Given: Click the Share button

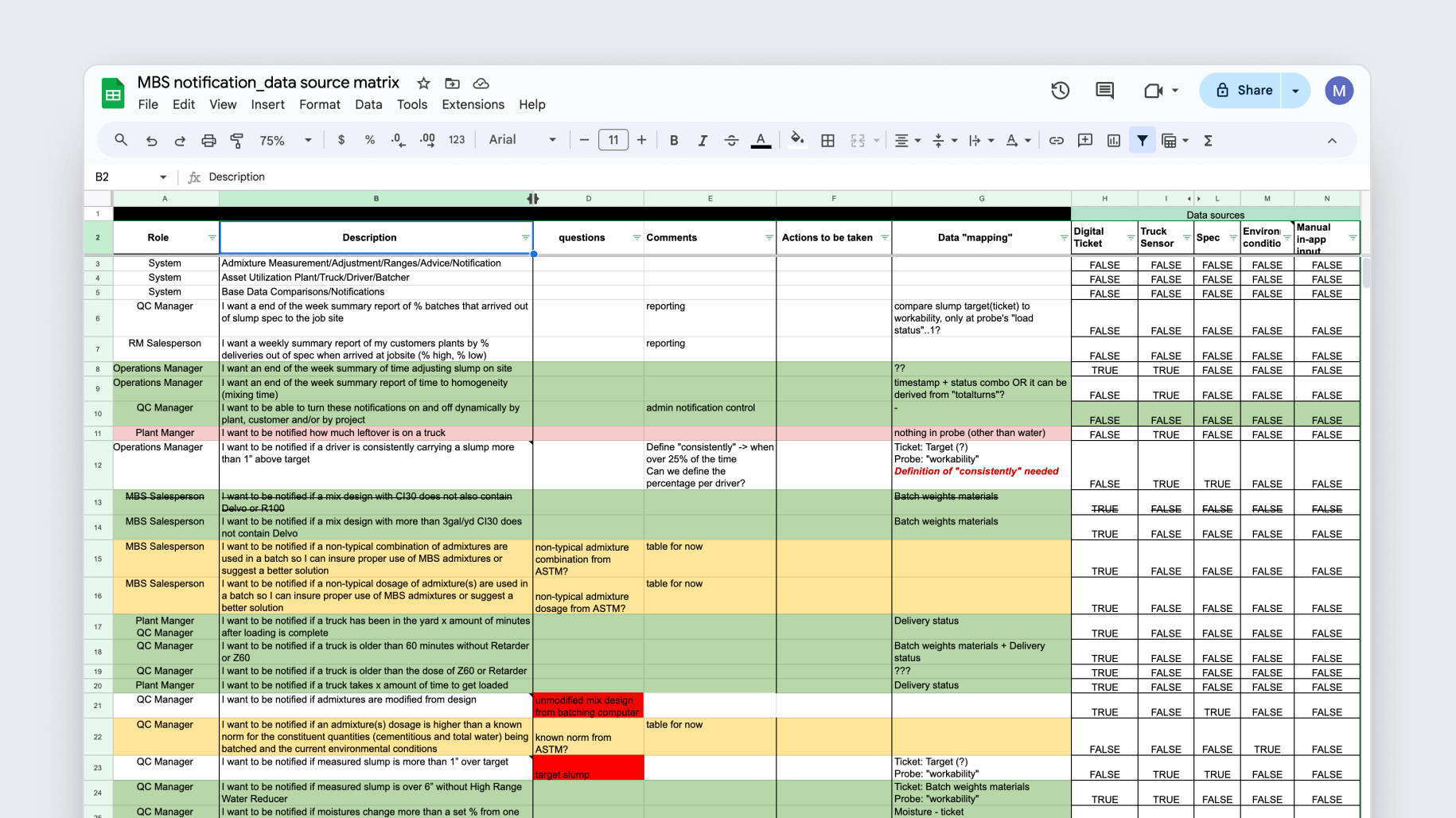Looking at the screenshot, I should (1244, 91).
